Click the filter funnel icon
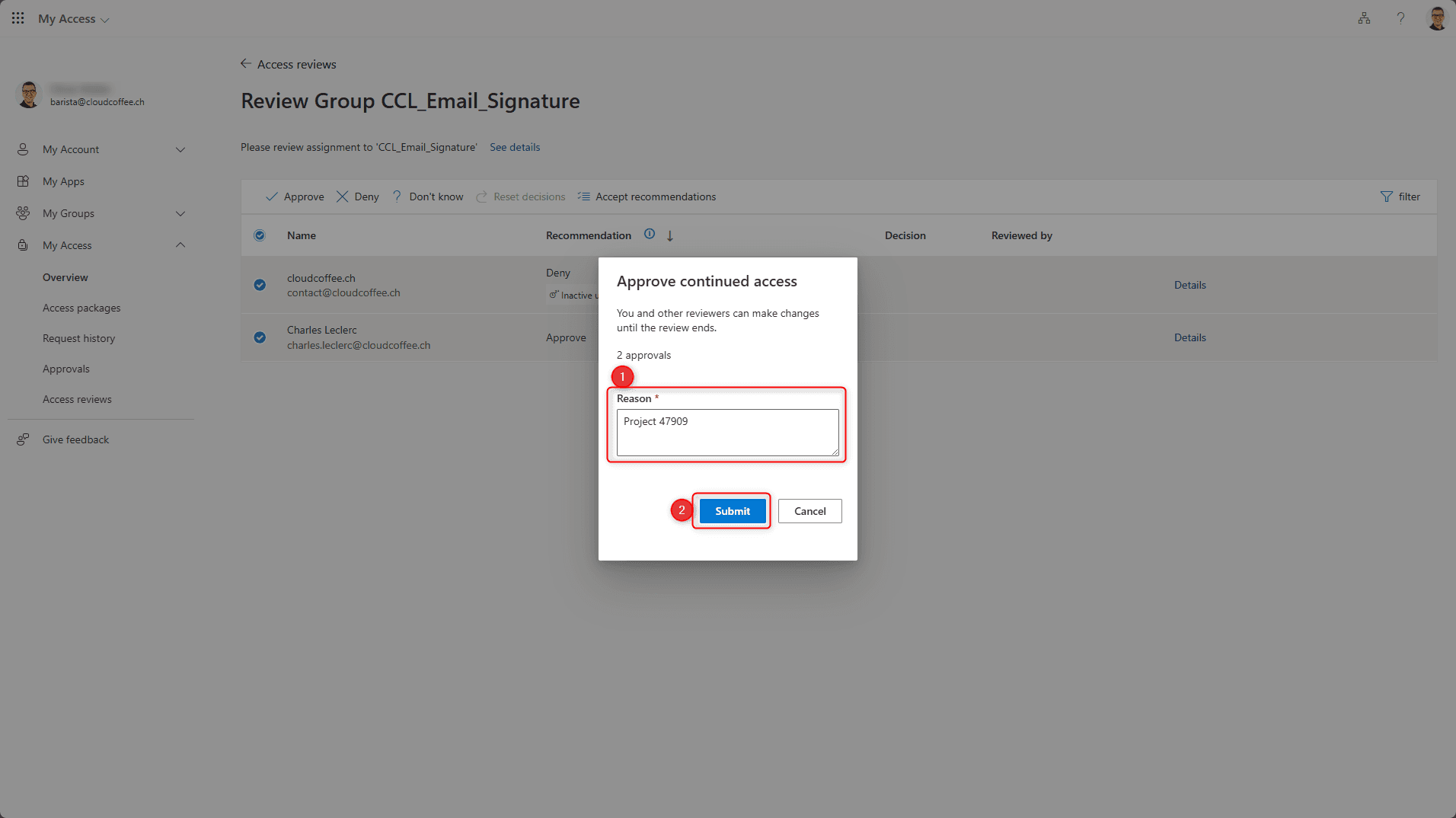This screenshot has height=818, width=1456. [x=1386, y=197]
